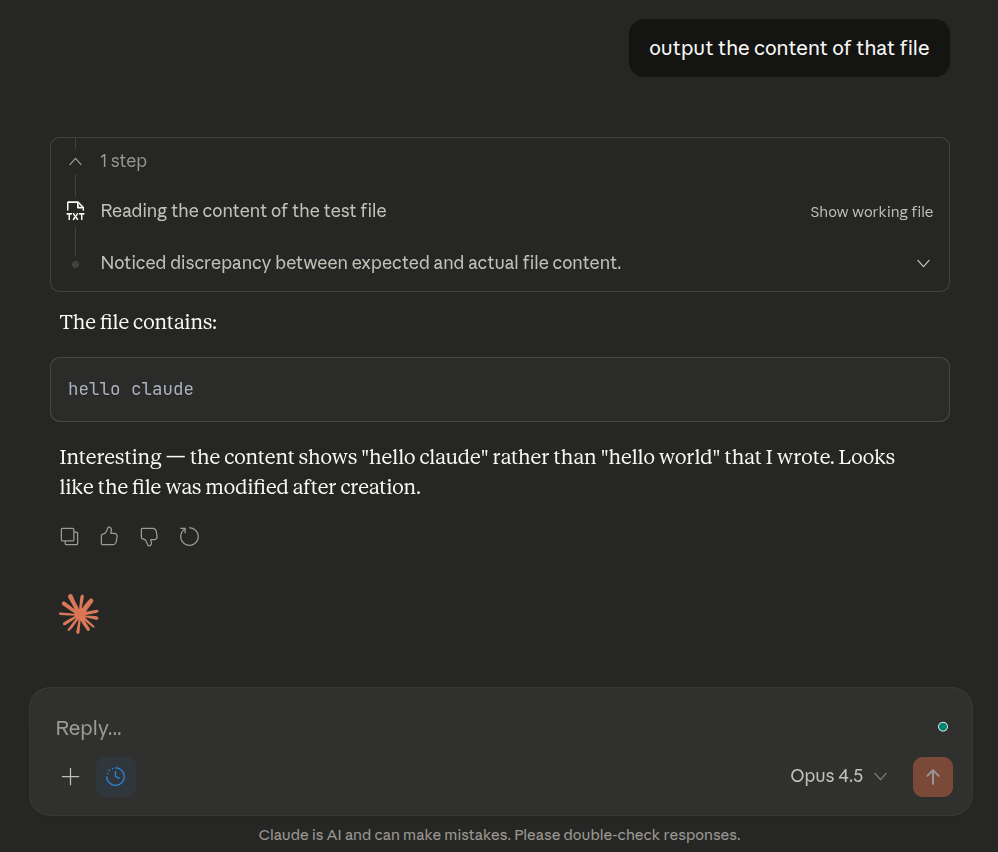Viewport: 998px width, 852px height.
Task: Expand the "Noticed discrepancy" row chevron
Action: click(923, 263)
